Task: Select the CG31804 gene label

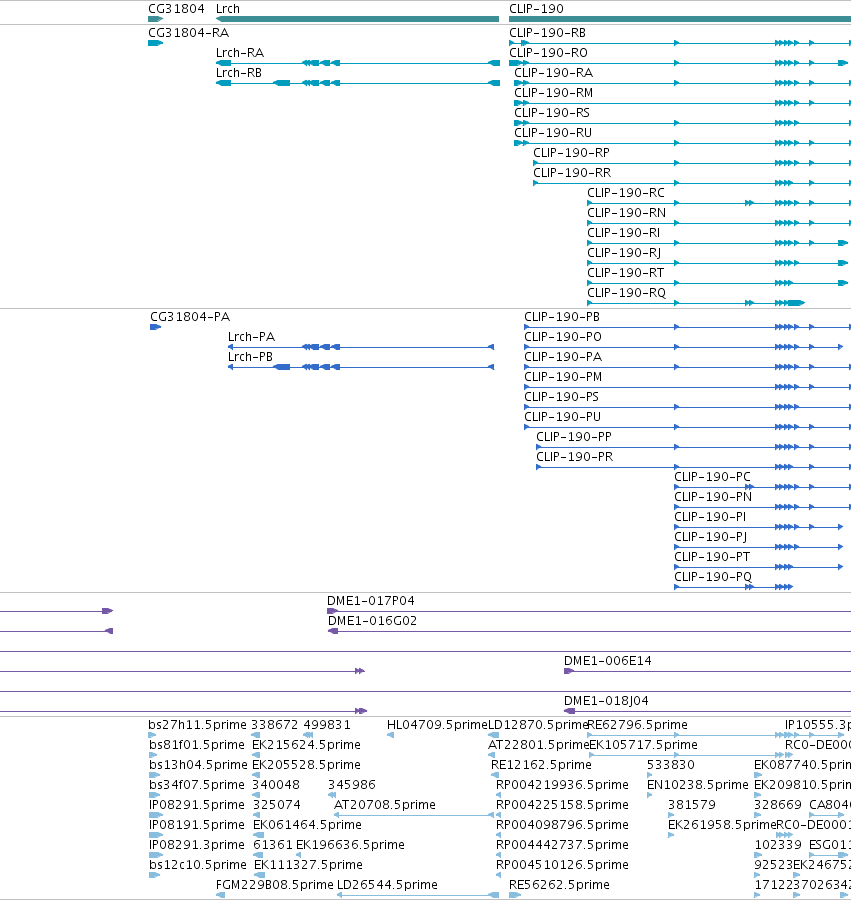Action: pos(176,9)
